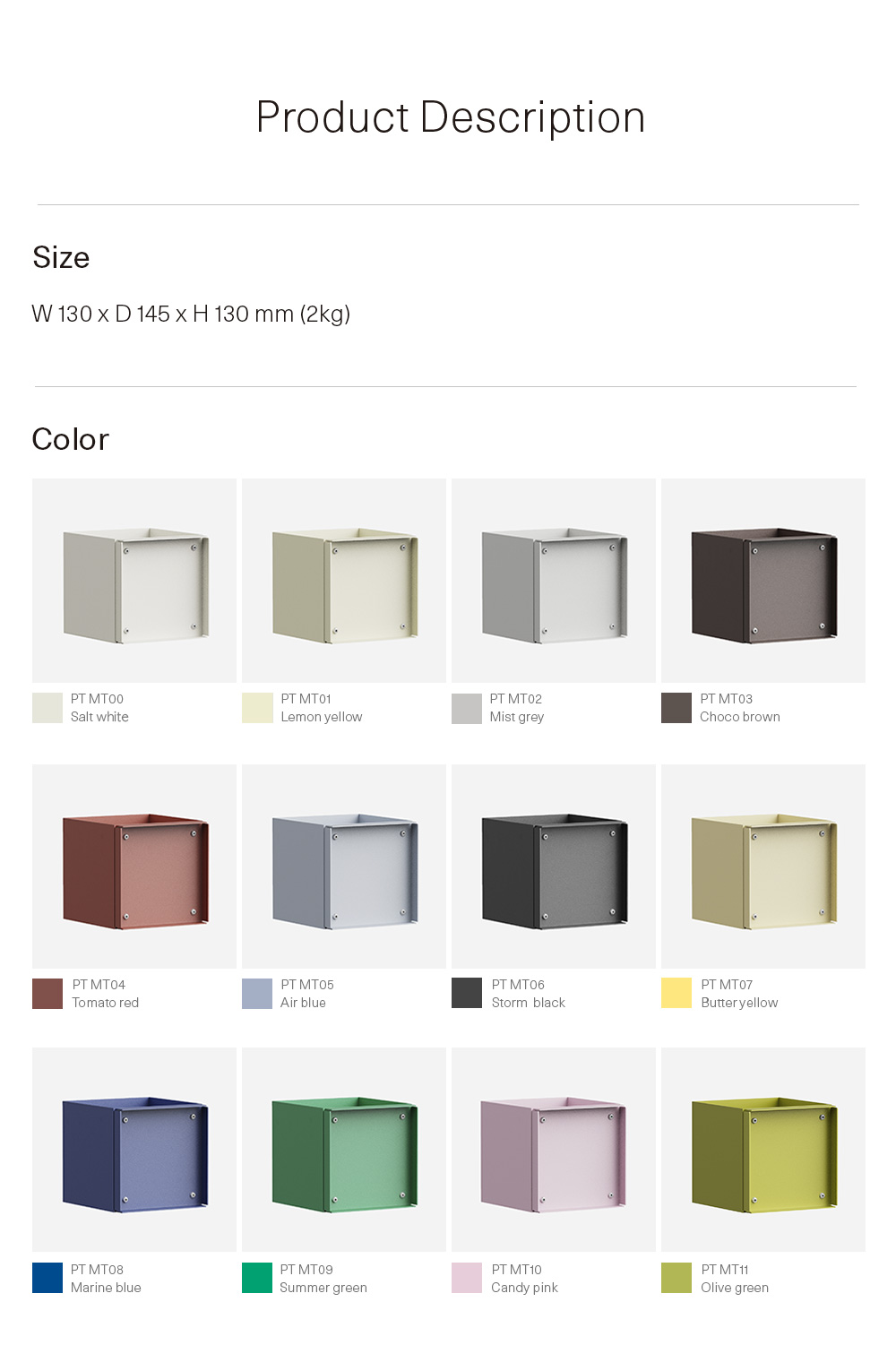Pick the Storm black color swatch
The width and height of the screenshot is (896, 1371).
pyautogui.click(x=467, y=994)
